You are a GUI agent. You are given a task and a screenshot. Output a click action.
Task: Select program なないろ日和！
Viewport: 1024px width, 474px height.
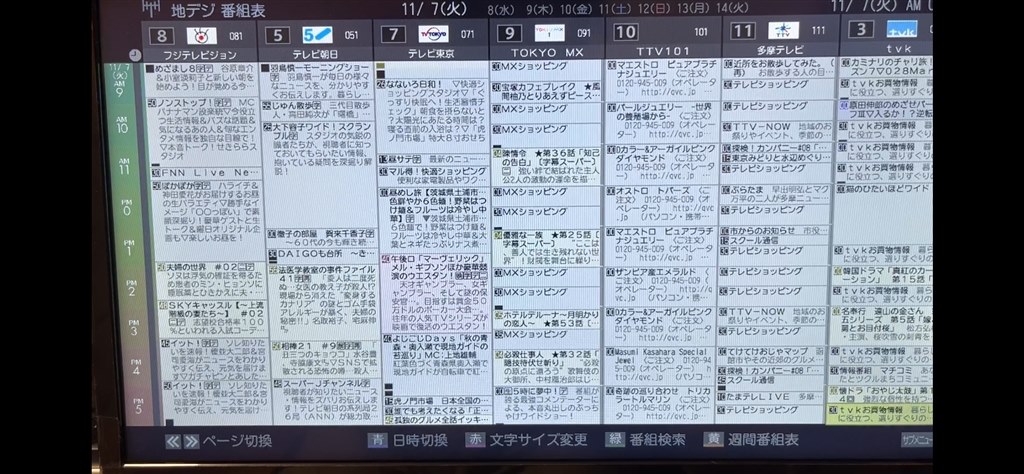[x=433, y=115]
